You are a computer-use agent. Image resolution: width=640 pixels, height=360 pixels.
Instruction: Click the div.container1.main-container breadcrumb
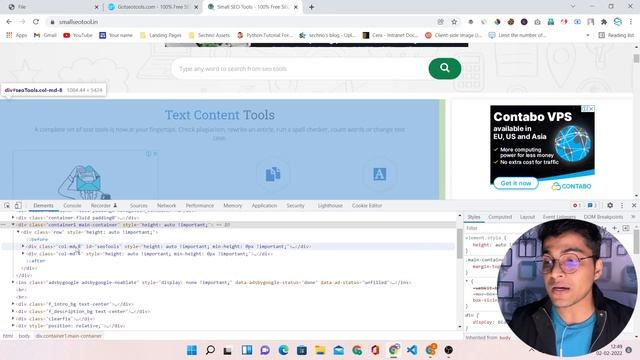point(68,336)
